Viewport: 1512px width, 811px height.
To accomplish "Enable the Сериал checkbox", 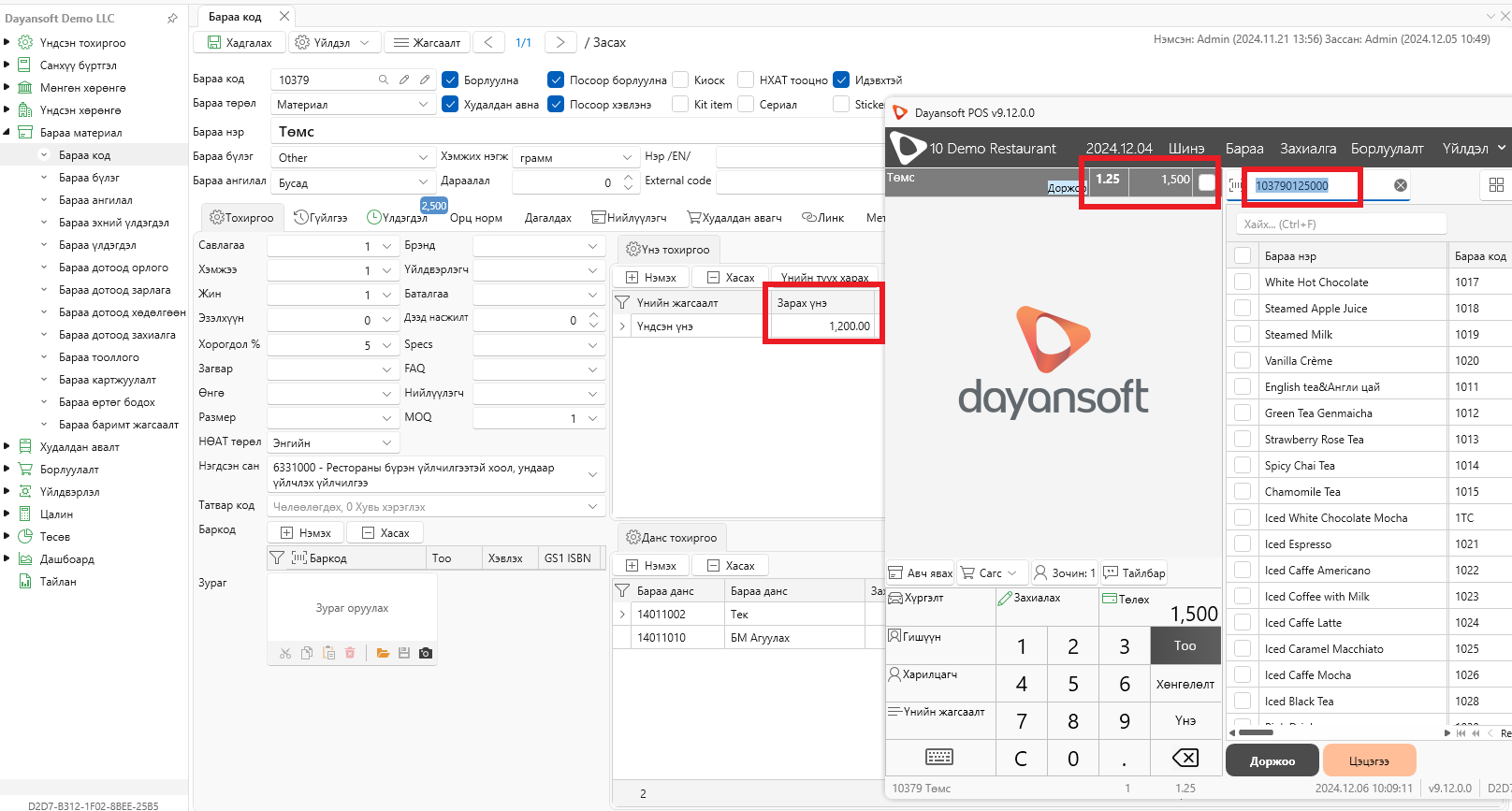I will pos(746,104).
